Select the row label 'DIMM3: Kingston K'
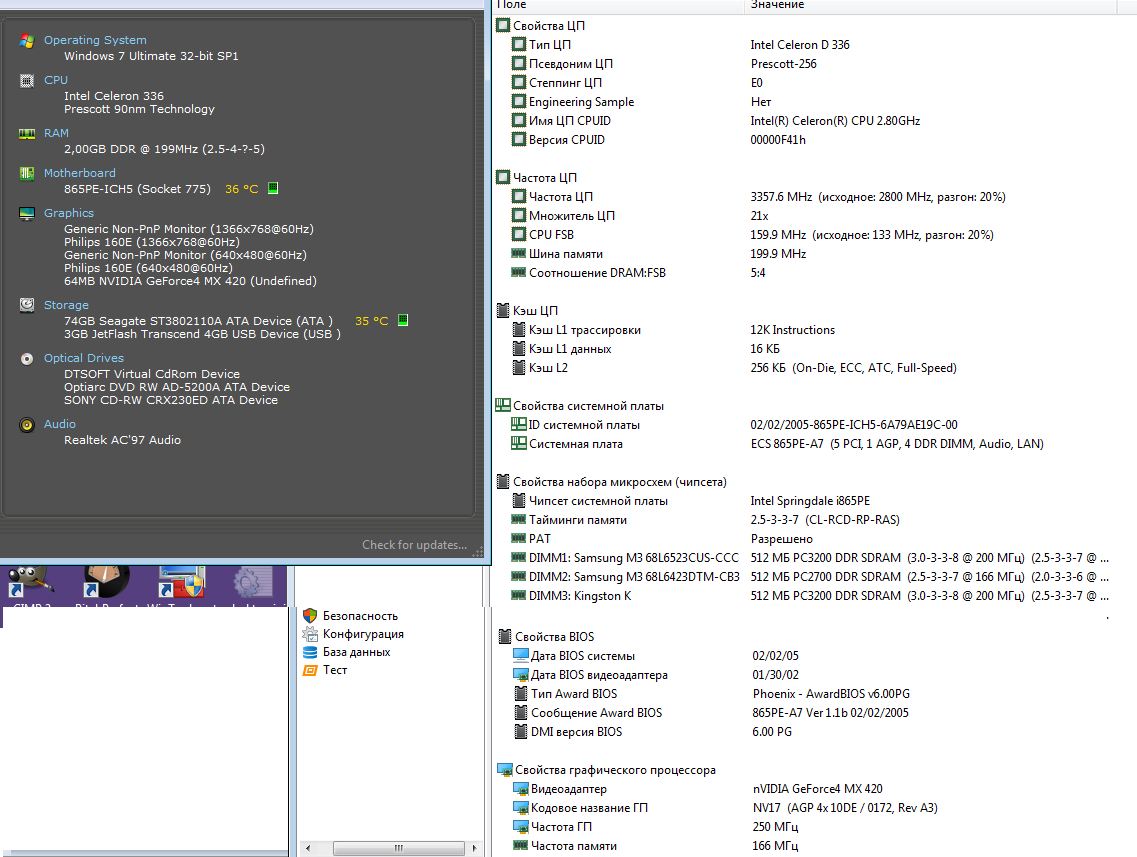The height and width of the screenshot is (857, 1137). (x=580, y=596)
